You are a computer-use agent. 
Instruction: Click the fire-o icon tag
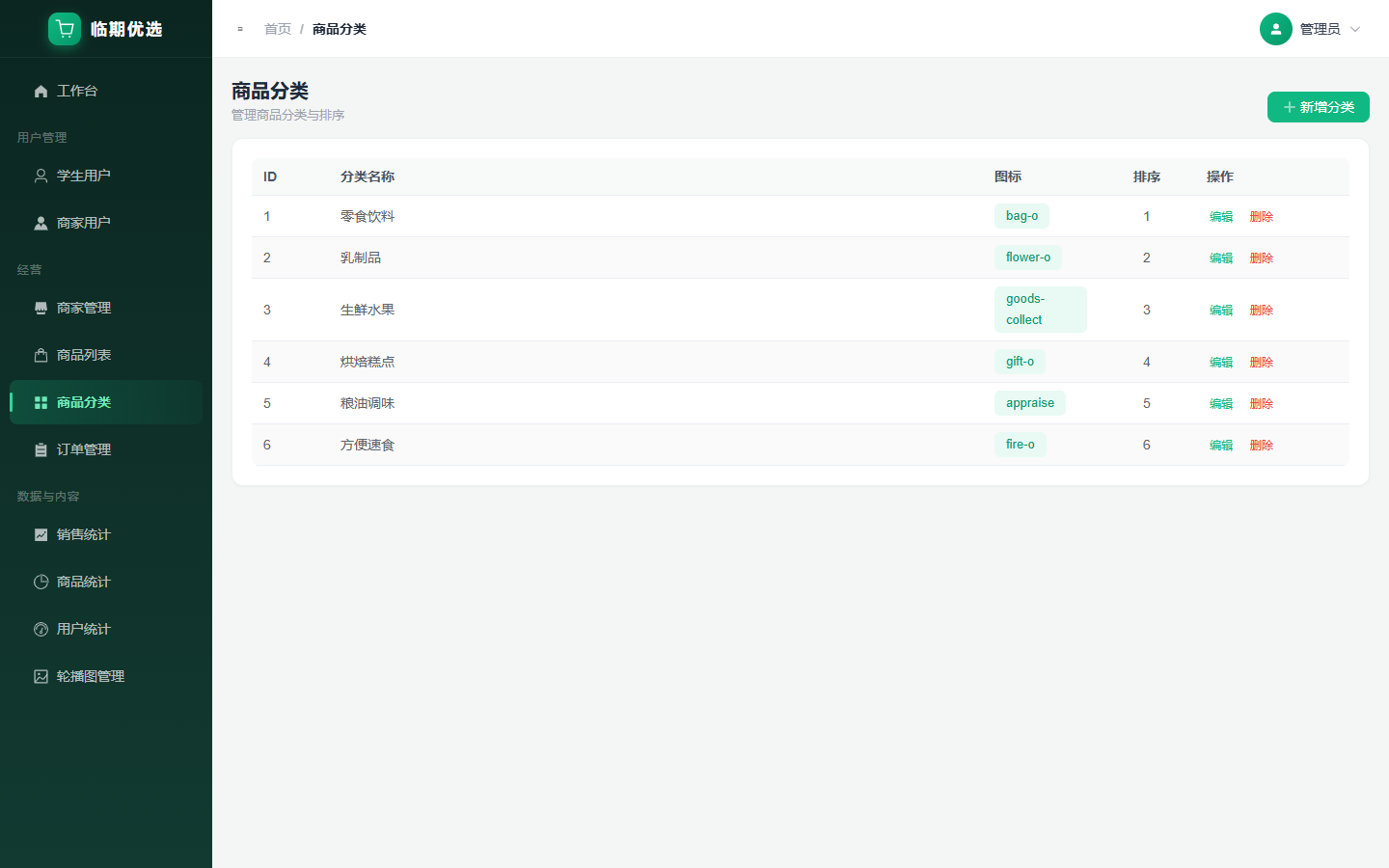tap(1021, 445)
